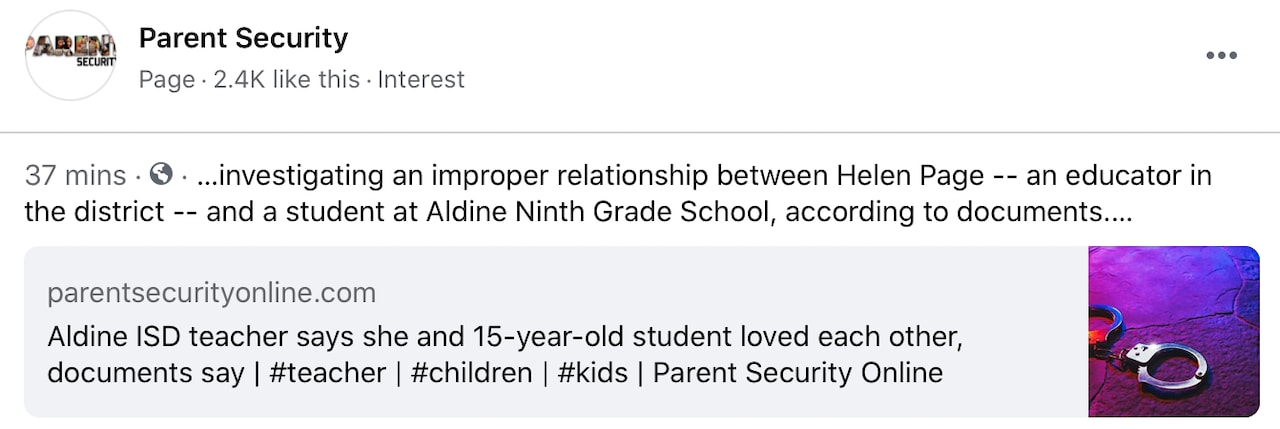Open the Parent Security page name link

tap(243, 38)
